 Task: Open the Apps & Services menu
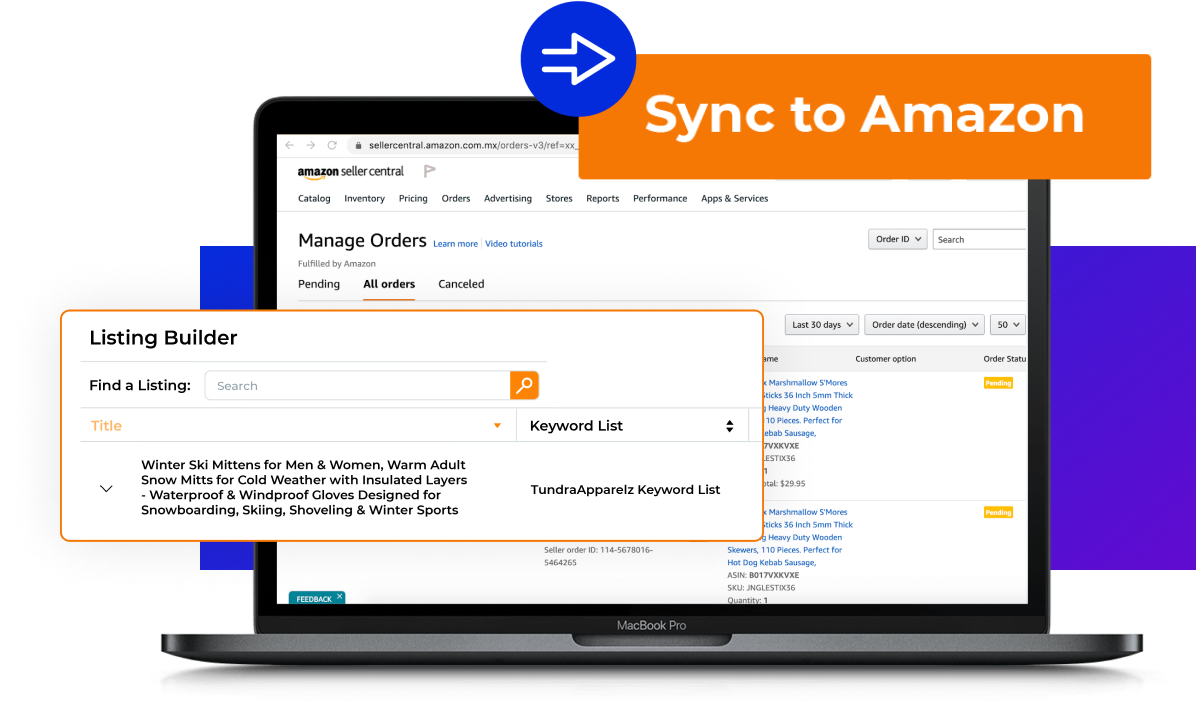pyautogui.click(x=735, y=198)
